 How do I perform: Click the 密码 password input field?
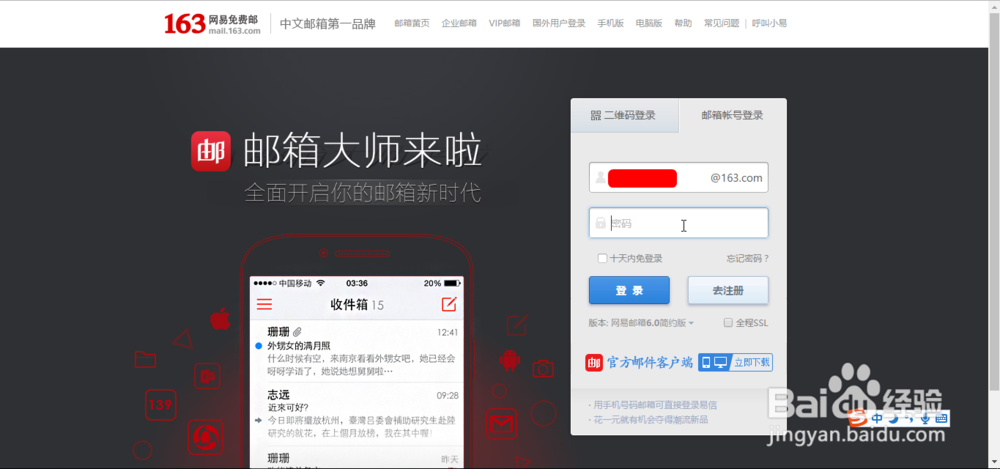[x=679, y=223]
